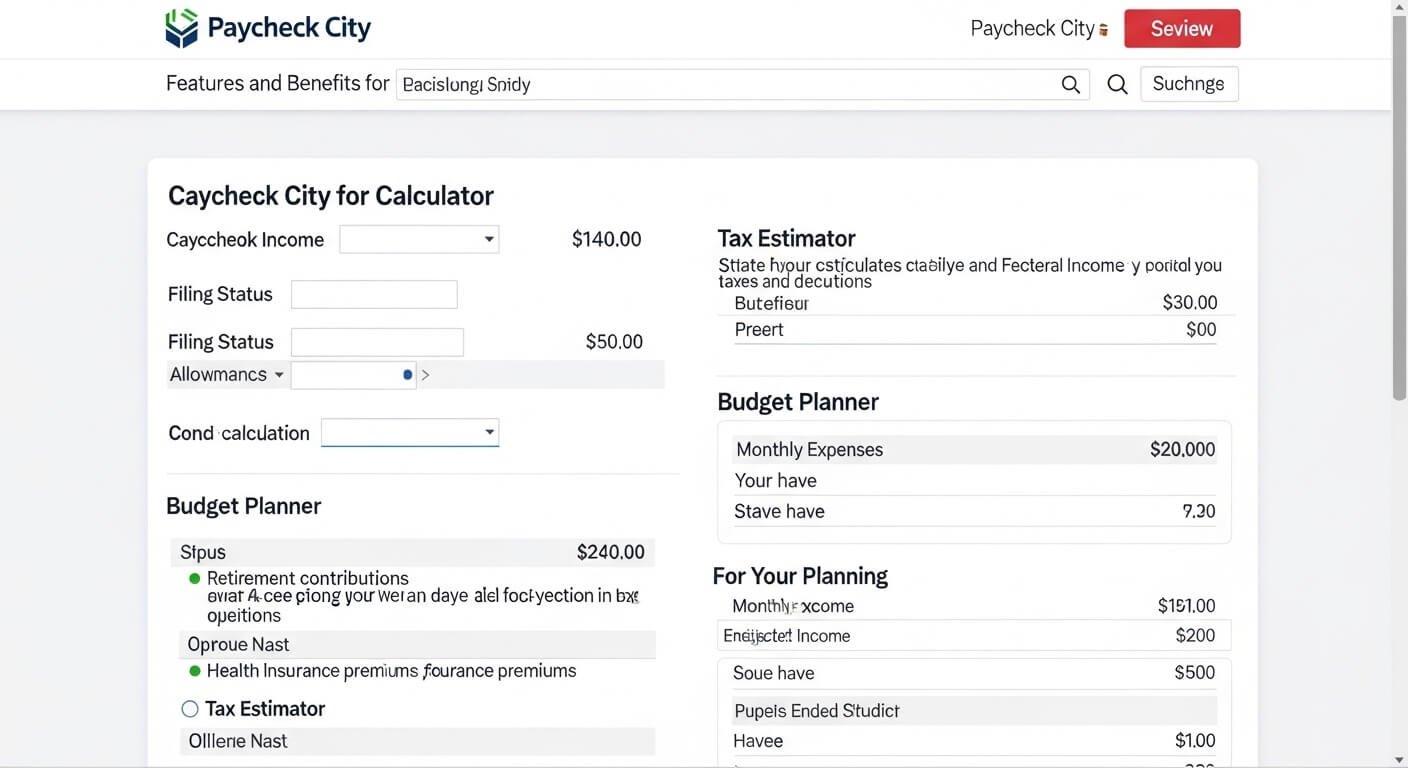This screenshot has width=1408, height=768.
Task: Click the magnifier icon inside search box
Action: pyautogui.click(x=1070, y=85)
